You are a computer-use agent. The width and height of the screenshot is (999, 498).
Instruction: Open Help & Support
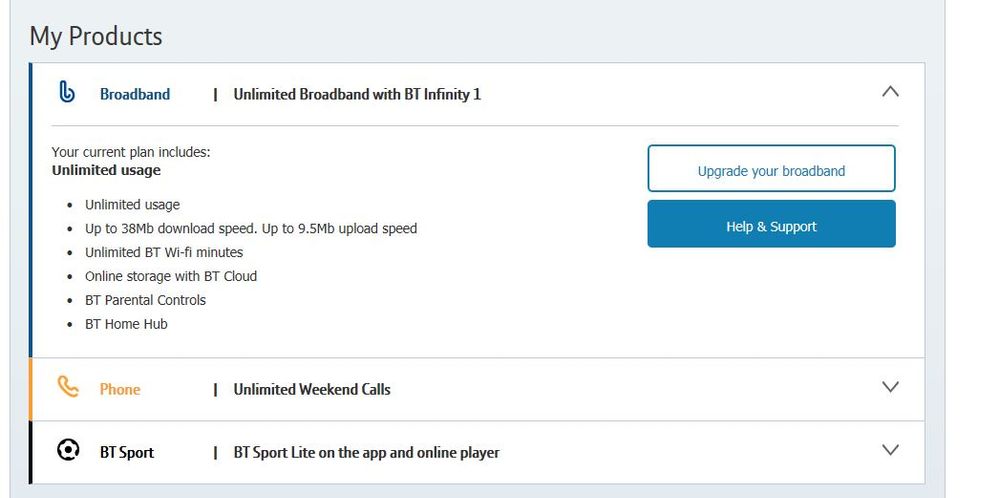click(x=772, y=224)
